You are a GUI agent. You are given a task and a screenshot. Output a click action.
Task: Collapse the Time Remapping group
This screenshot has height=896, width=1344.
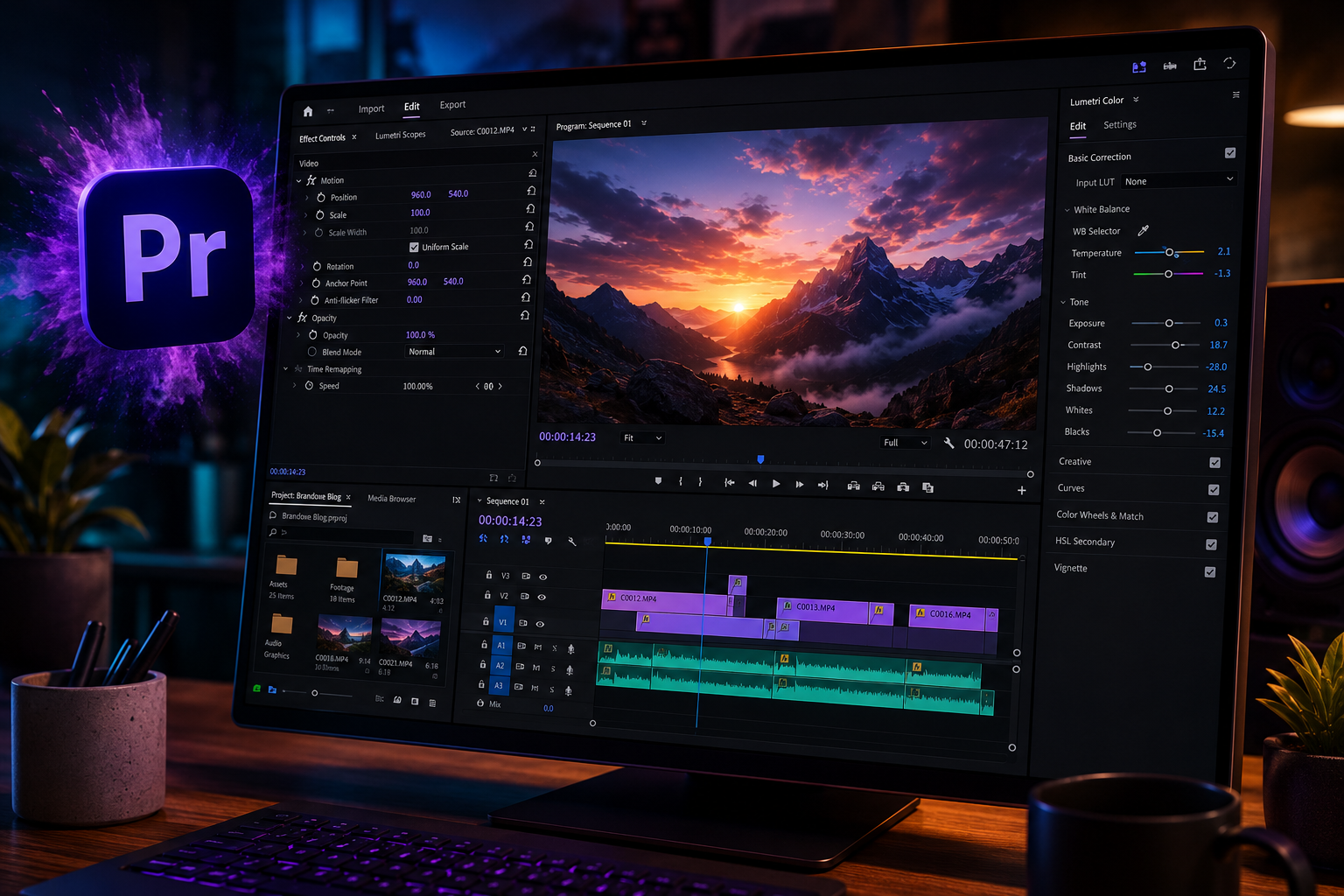(286, 369)
